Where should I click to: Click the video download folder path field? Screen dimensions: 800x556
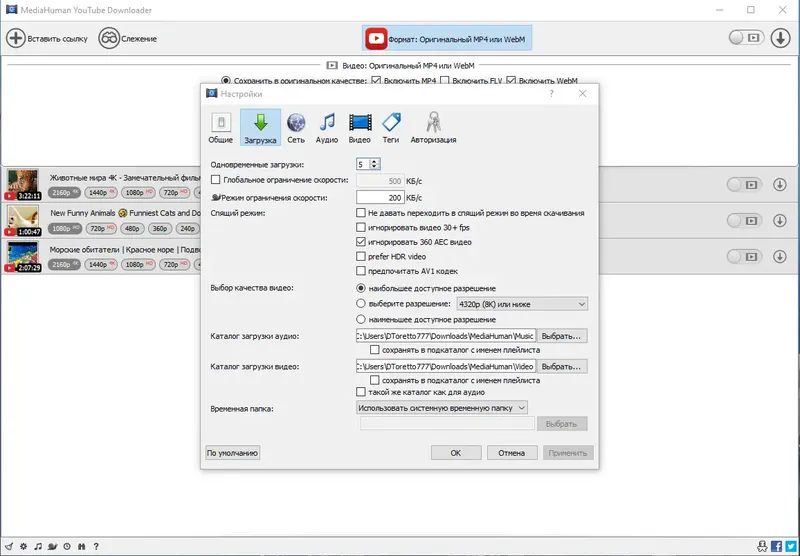click(x=446, y=366)
